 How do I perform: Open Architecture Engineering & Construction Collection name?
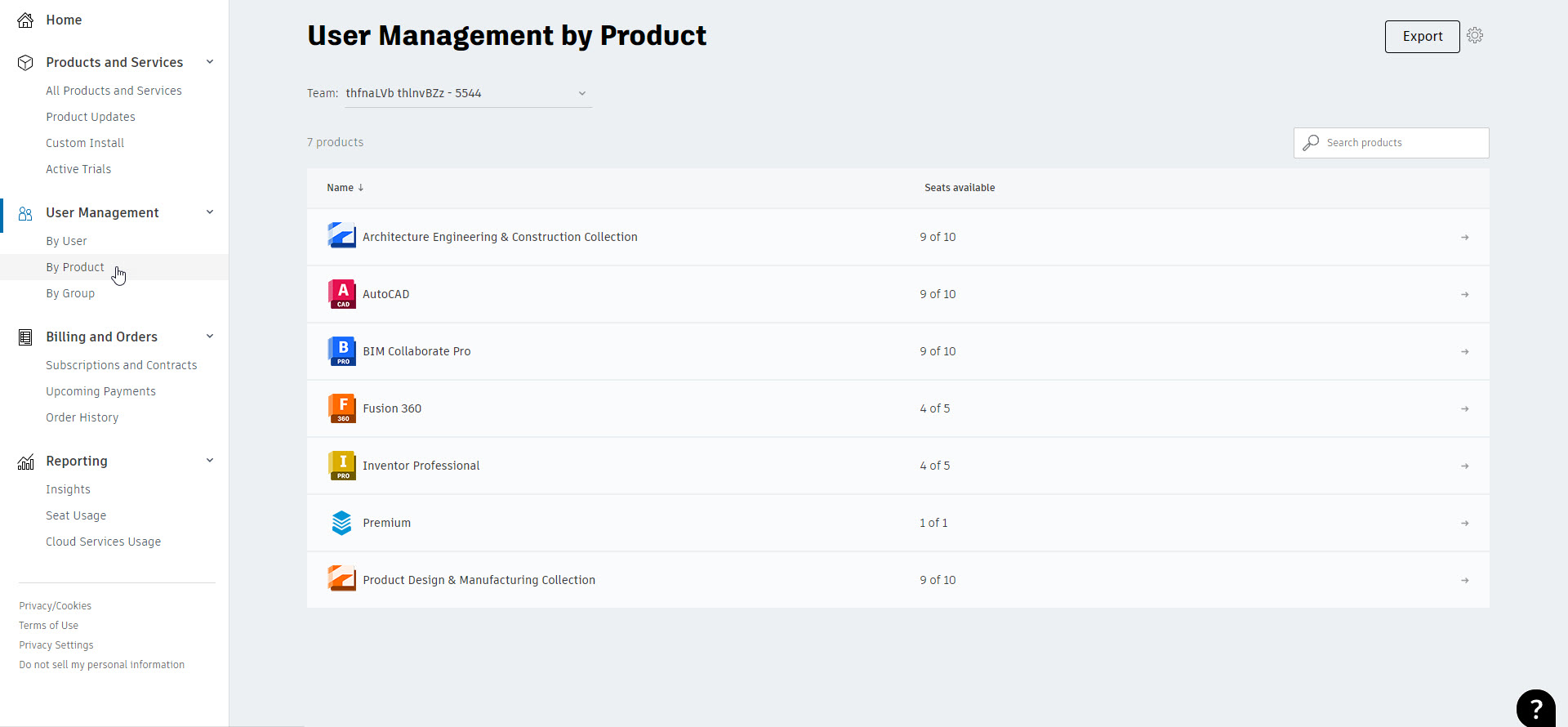(500, 237)
